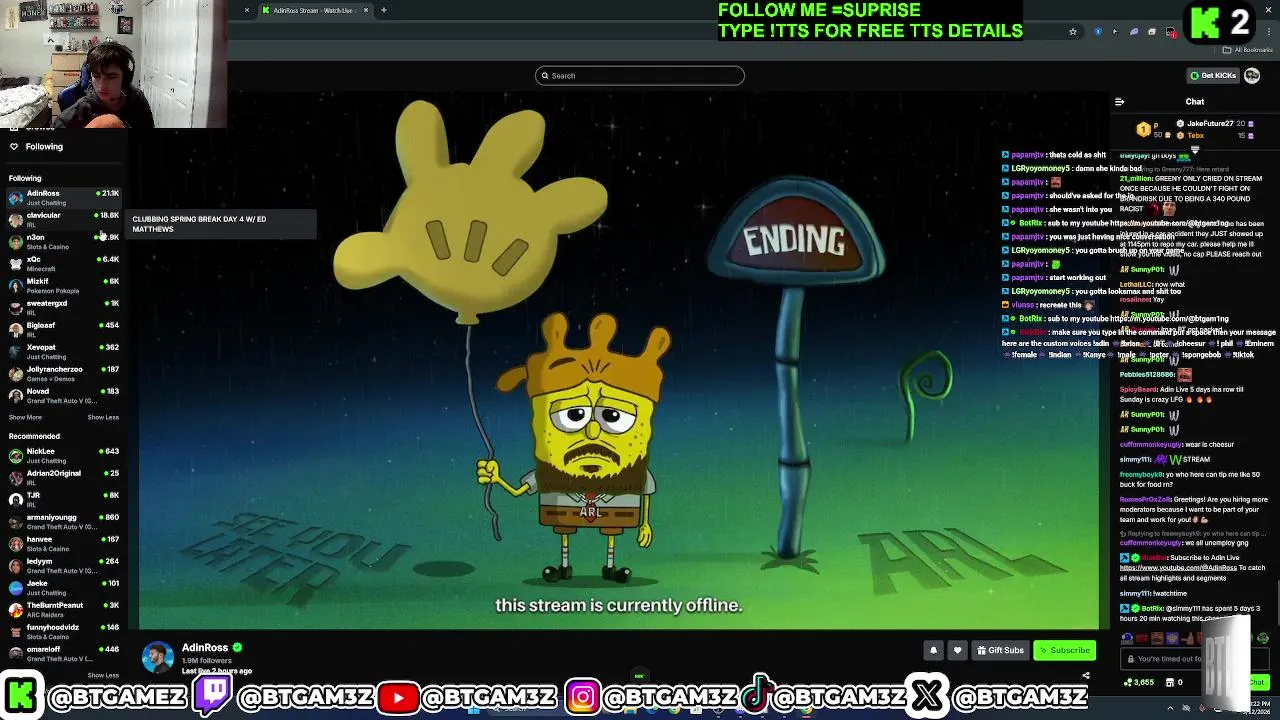This screenshot has height=720, width=1280.
Task: Open Jaeke recommended channel
Action: pos(63,587)
